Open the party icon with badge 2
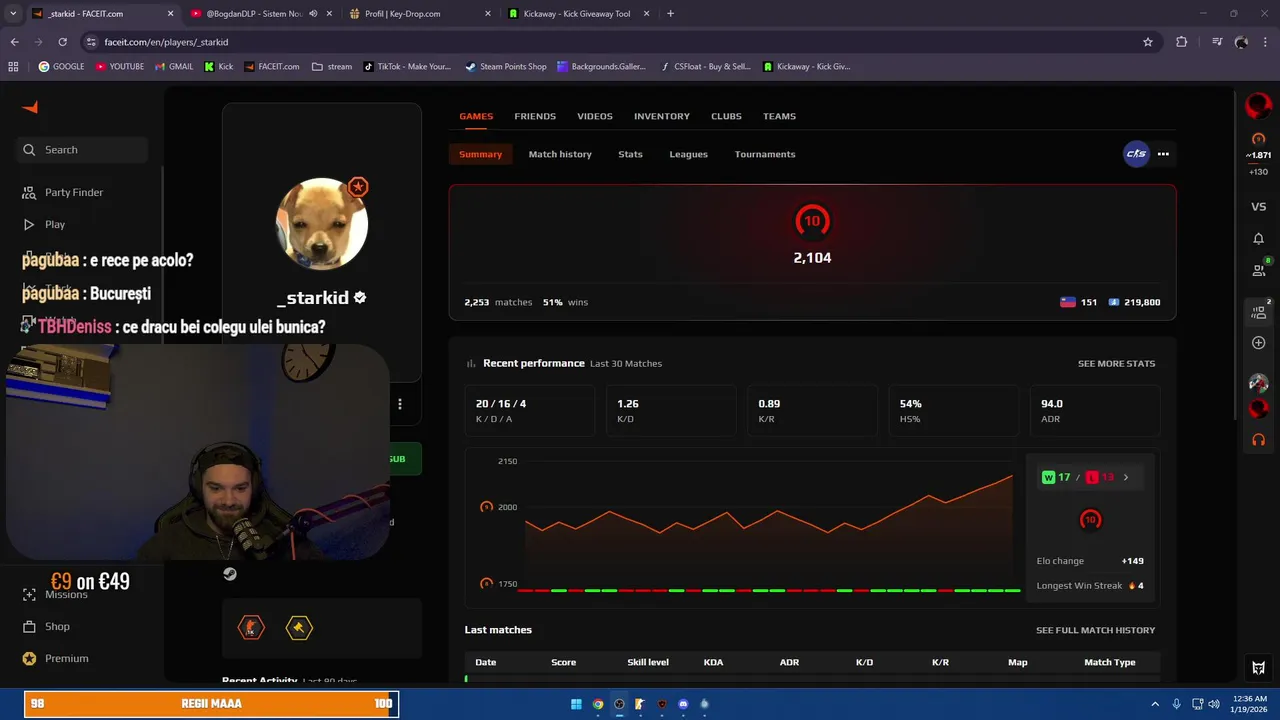Image resolution: width=1280 pixels, height=720 pixels. pos(1259,311)
